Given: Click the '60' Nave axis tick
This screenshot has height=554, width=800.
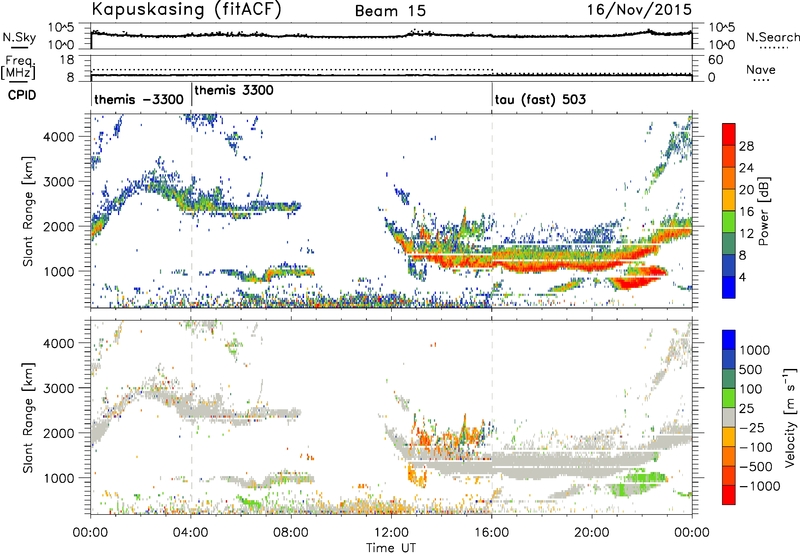Looking at the screenshot, I should [715, 60].
